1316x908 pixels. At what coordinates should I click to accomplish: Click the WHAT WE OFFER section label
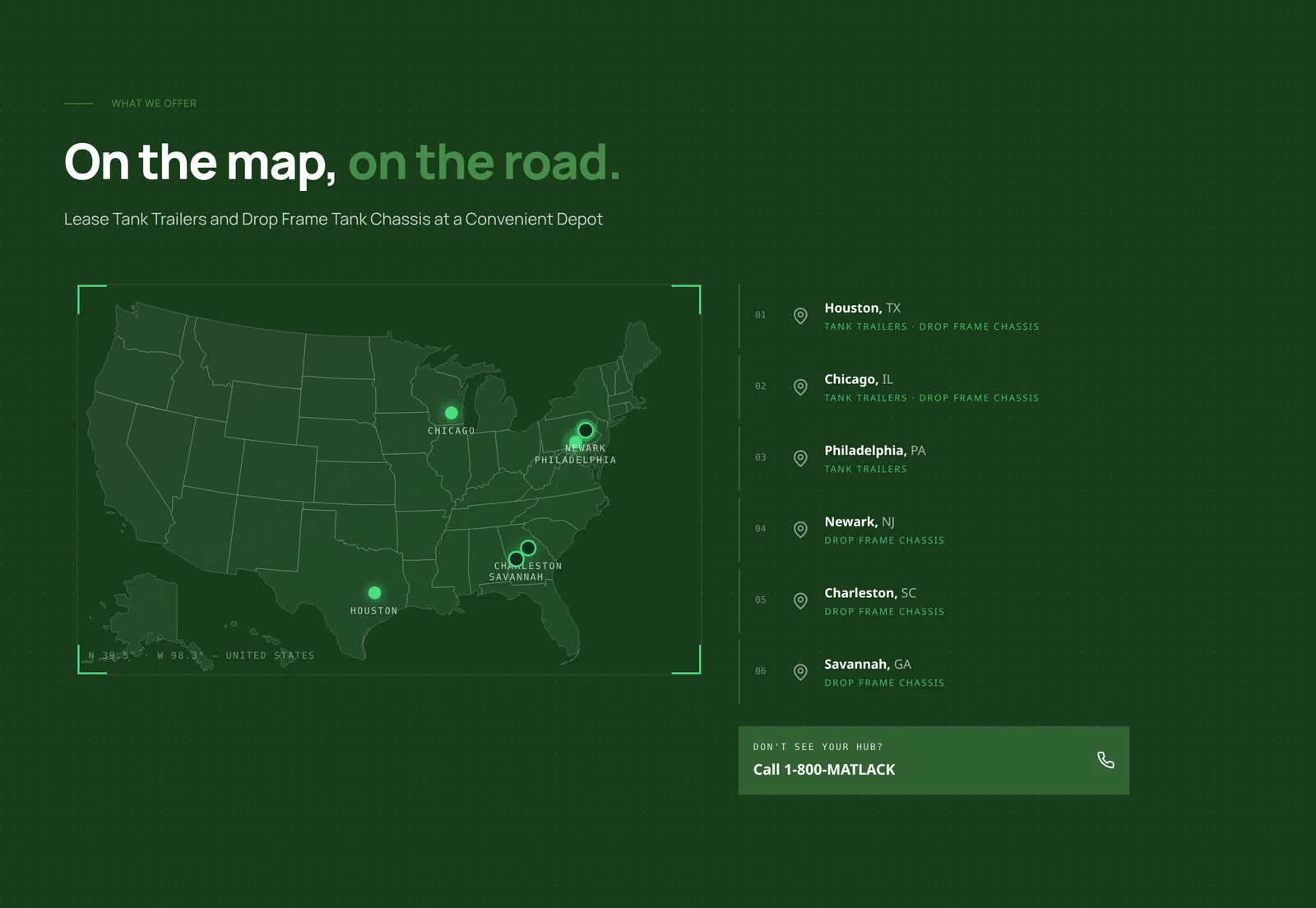(x=154, y=104)
